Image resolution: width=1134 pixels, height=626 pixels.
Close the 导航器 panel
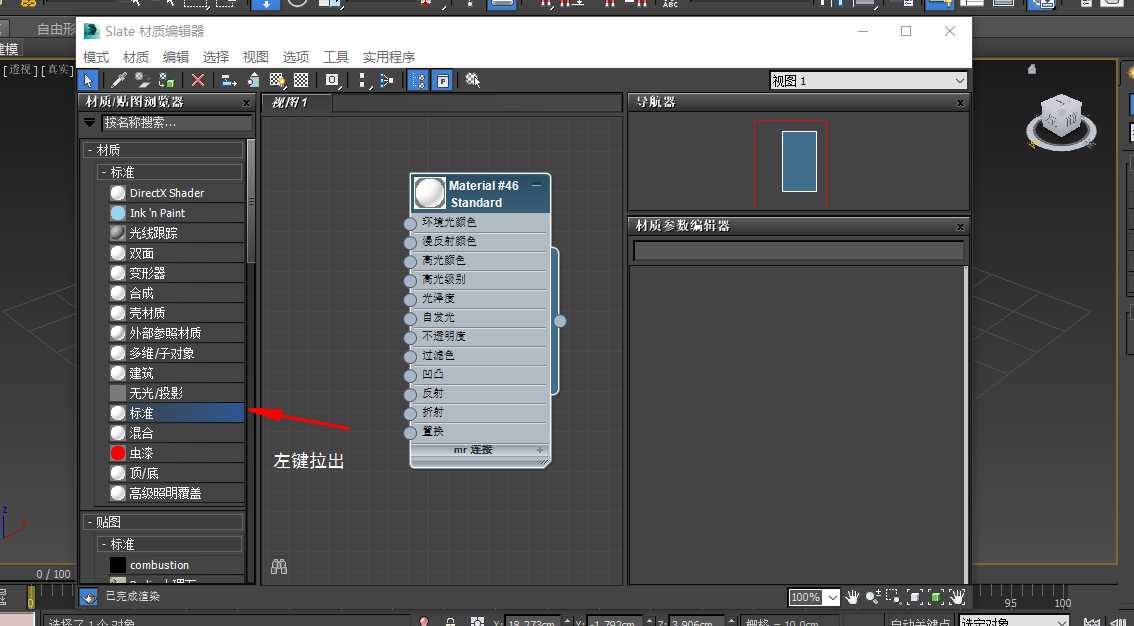point(960,103)
